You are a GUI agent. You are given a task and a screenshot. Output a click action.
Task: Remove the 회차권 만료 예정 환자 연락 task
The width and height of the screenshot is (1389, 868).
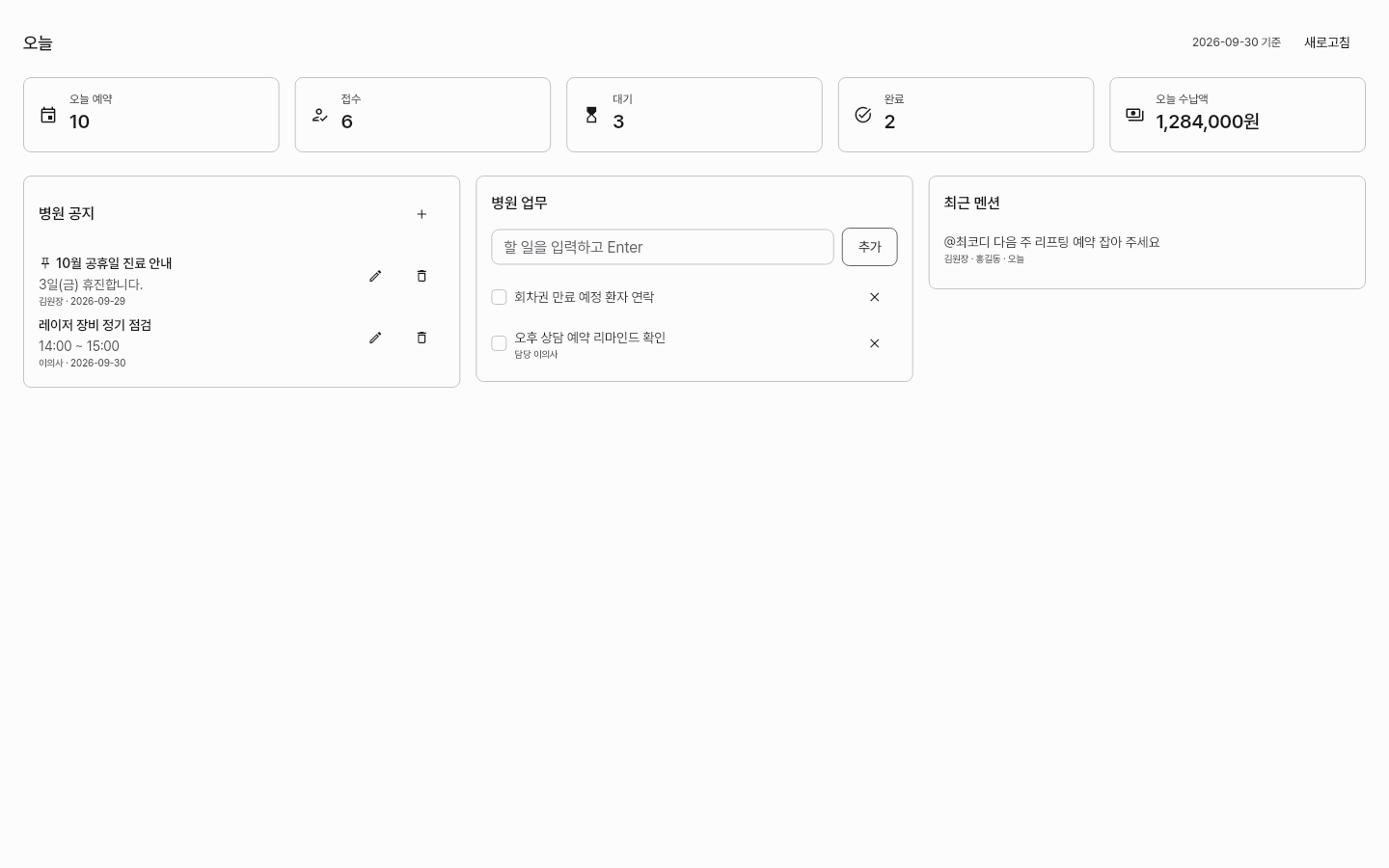(x=875, y=297)
